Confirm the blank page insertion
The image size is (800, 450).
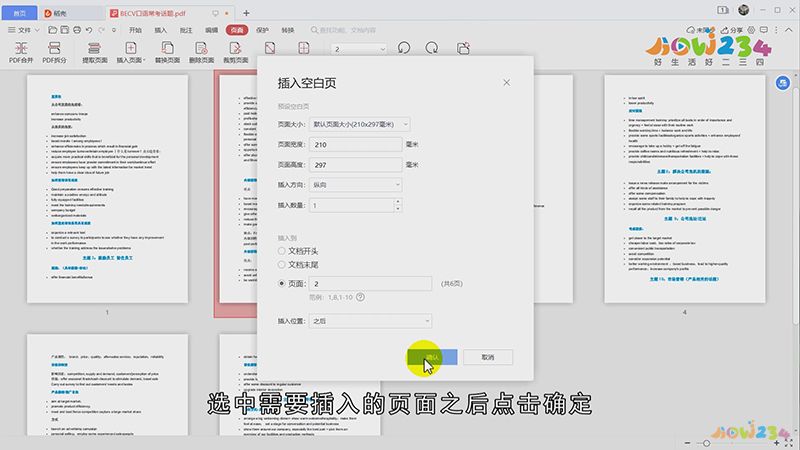click(x=432, y=357)
